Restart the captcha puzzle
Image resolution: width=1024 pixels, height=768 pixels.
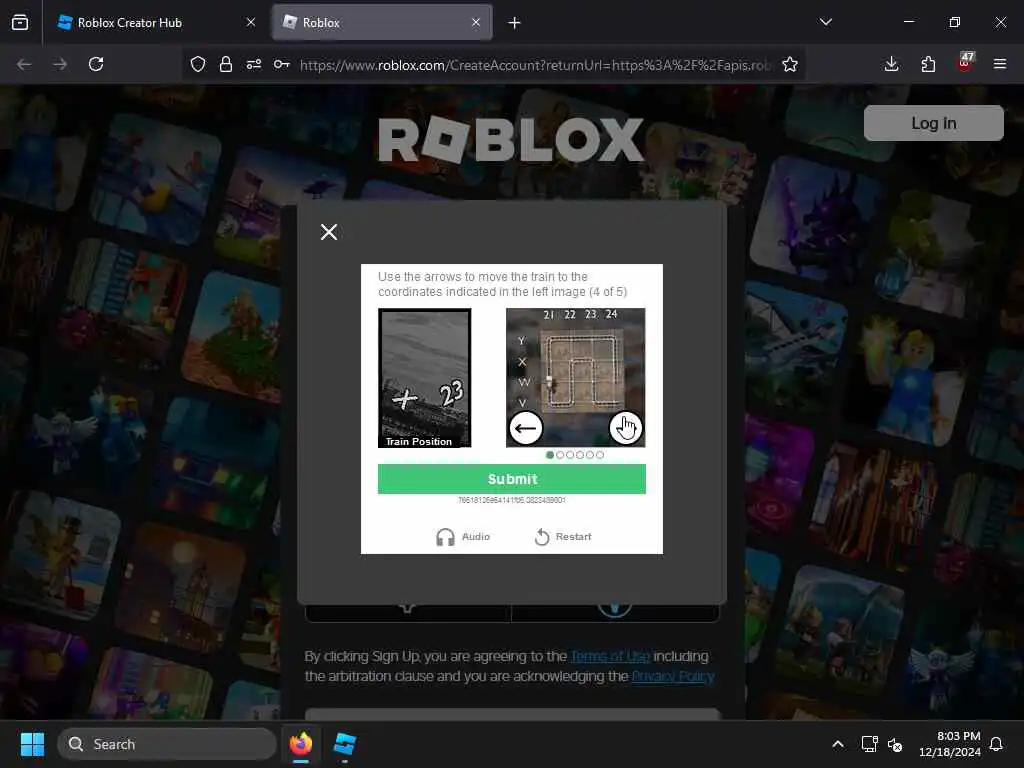tap(563, 537)
